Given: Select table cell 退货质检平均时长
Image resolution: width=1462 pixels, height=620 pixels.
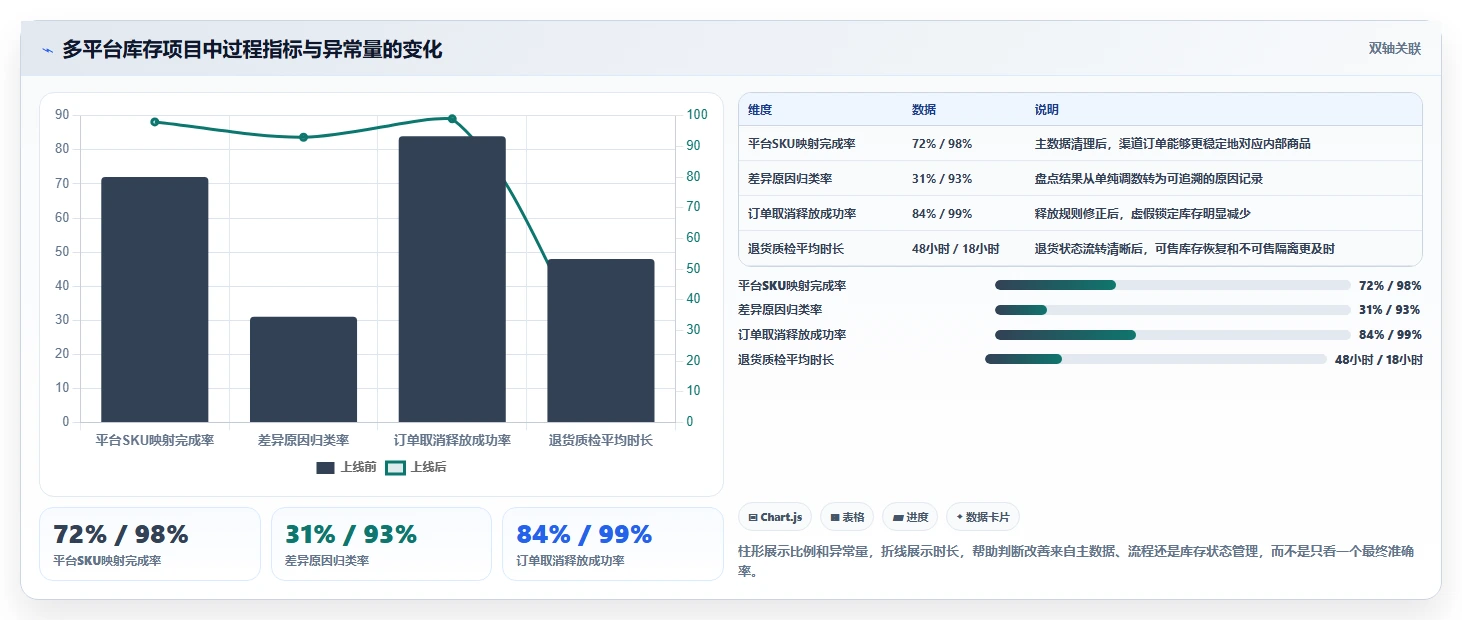Looking at the screenshot, I should (x=796, y=248).
